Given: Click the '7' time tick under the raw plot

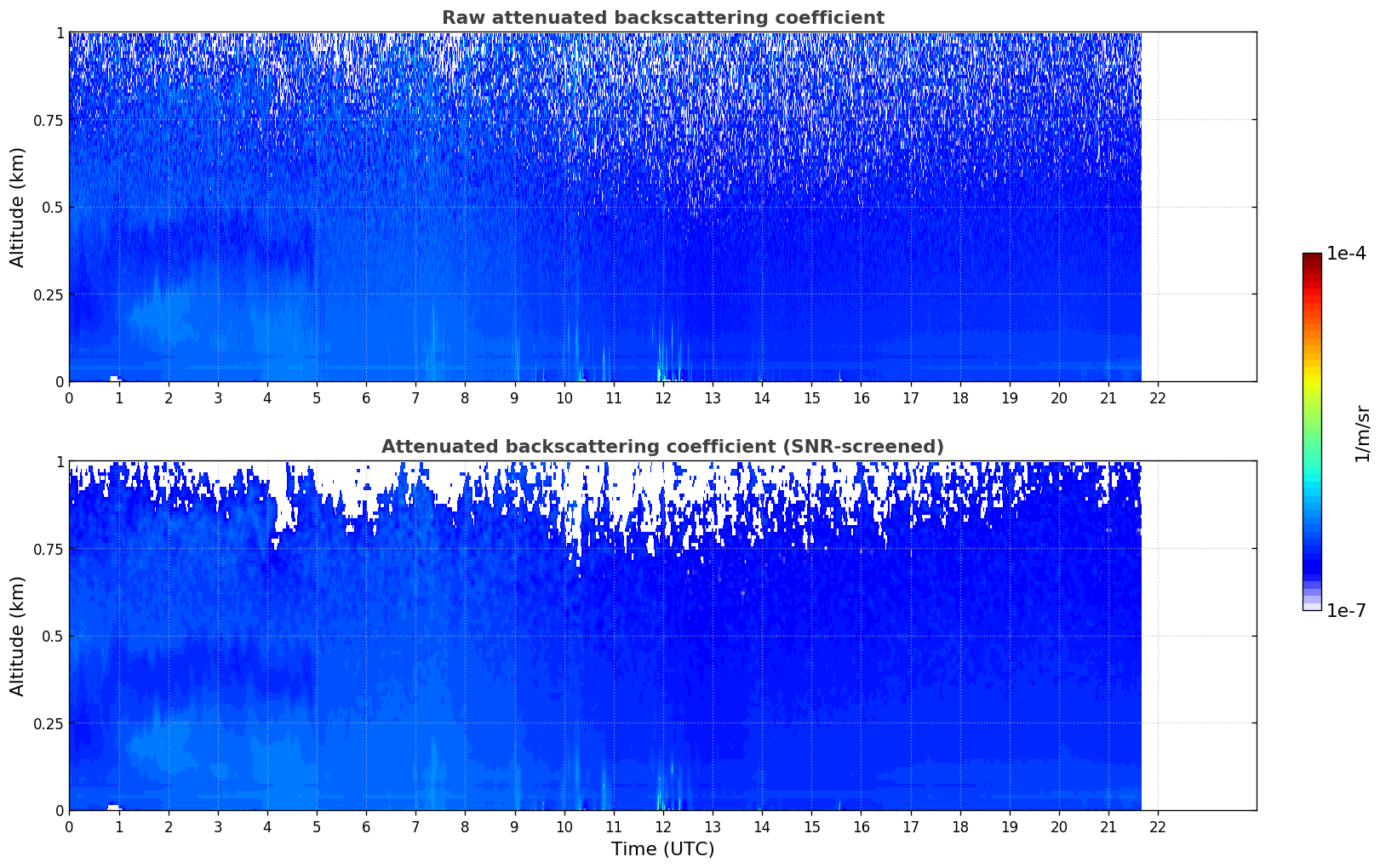Looking at the screenshot, I should tap(415, 397).
